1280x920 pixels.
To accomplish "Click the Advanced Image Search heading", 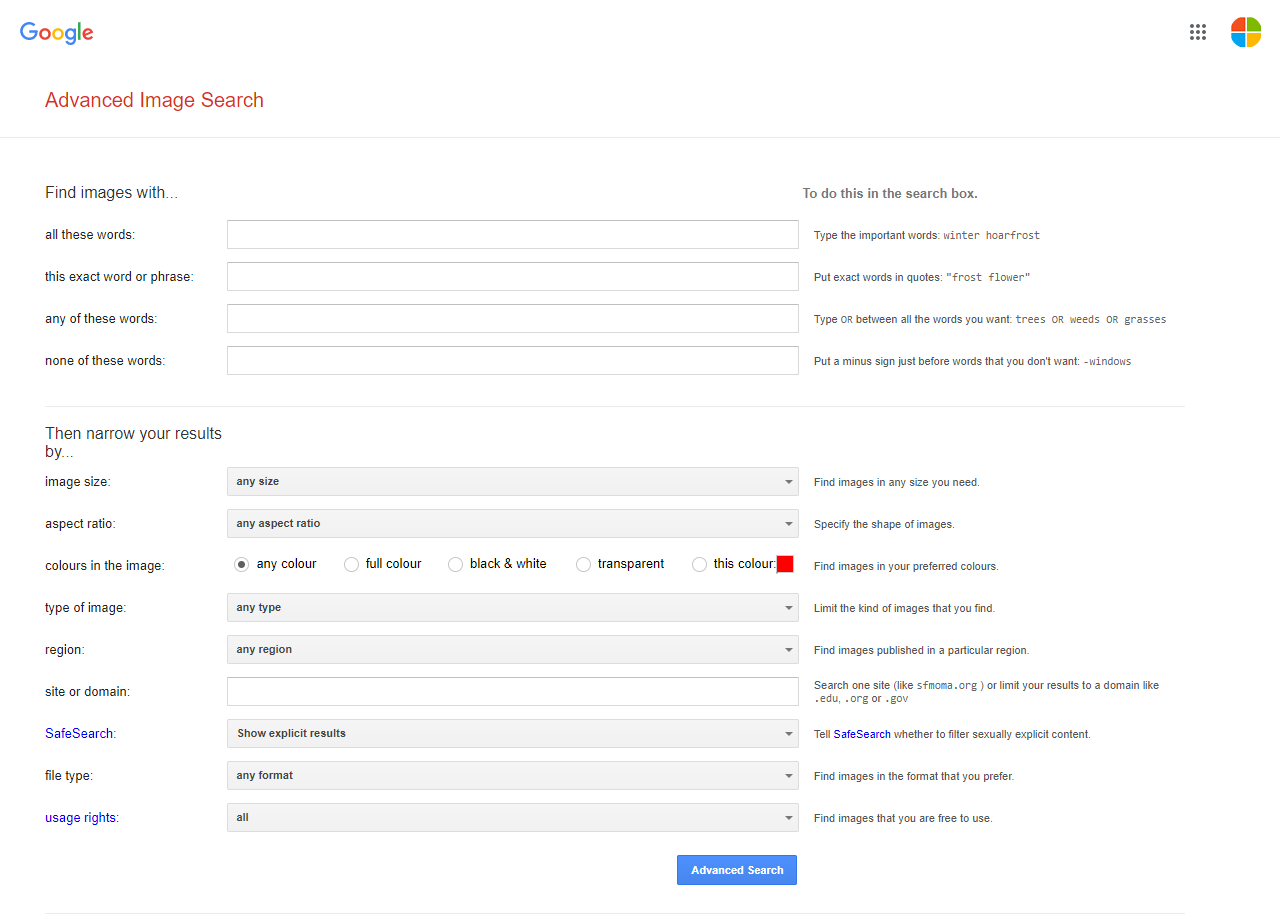I will coord(154,100).
